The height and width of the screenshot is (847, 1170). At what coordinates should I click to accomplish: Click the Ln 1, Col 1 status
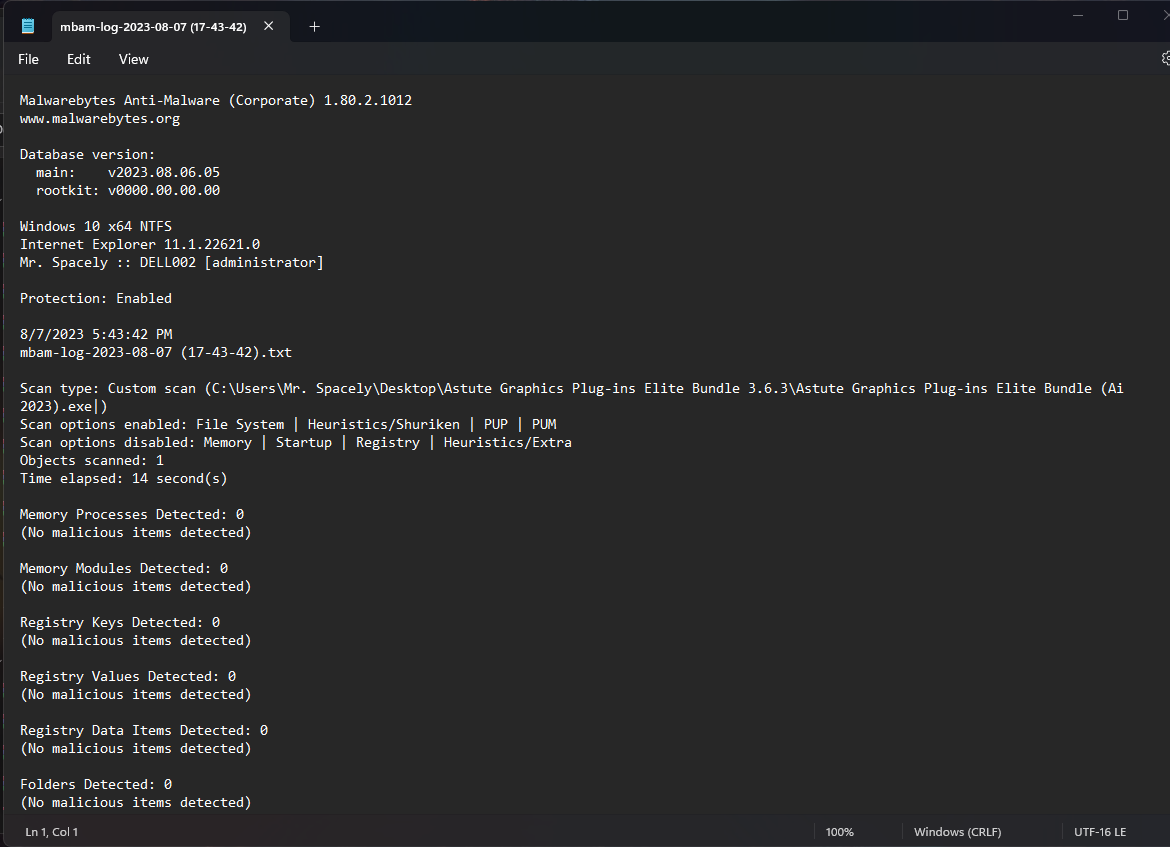pyautogui.click(x=51, y=831)
